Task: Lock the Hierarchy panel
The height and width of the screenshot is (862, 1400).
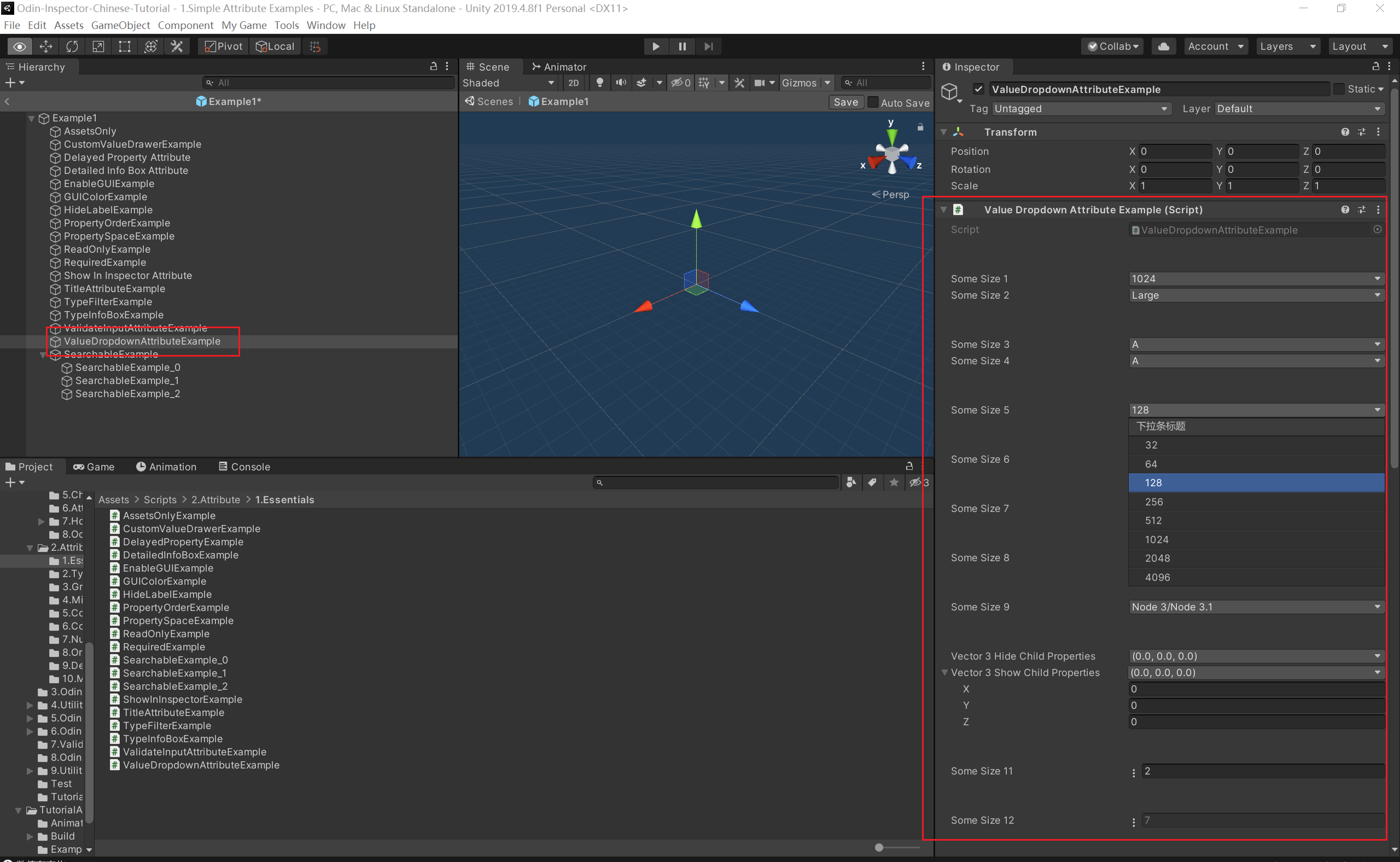Action: coord(433,66)
